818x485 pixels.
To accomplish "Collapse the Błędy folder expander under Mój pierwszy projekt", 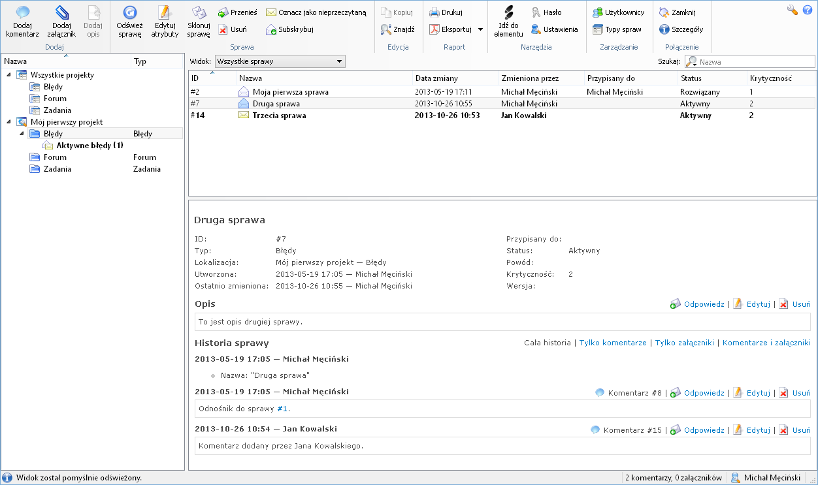I will pyautogui.click(x=22, y=134).
